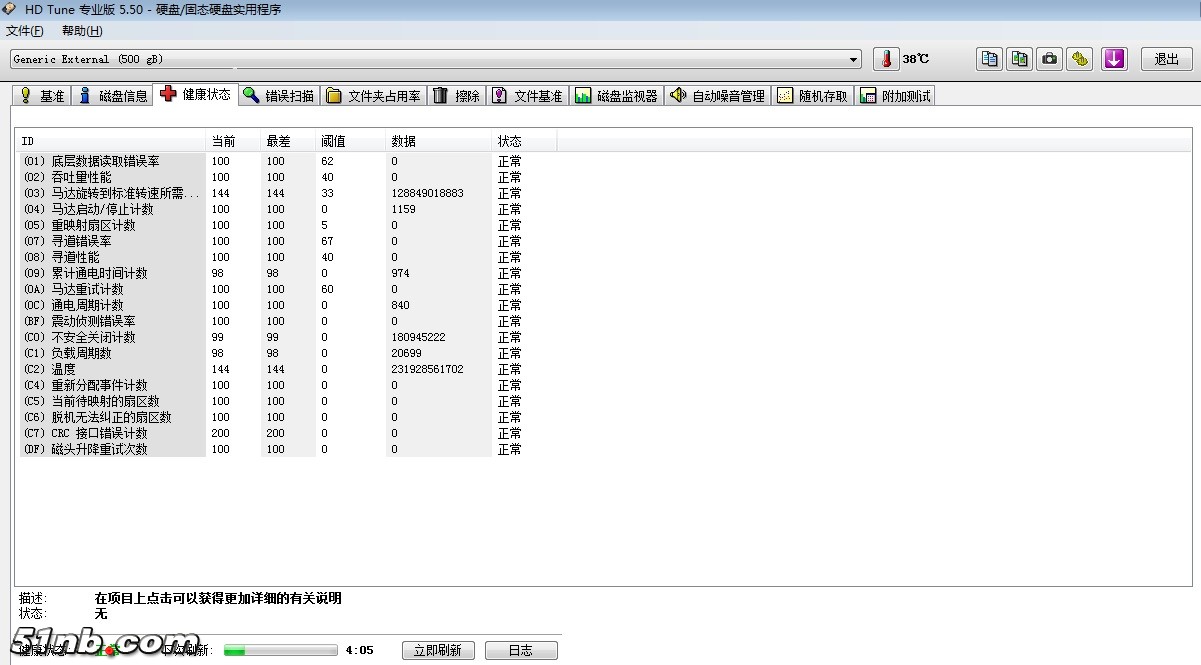Open the drive selection dropdown
This screenshot has height=665, width=1201.
(x=853, y=60)
